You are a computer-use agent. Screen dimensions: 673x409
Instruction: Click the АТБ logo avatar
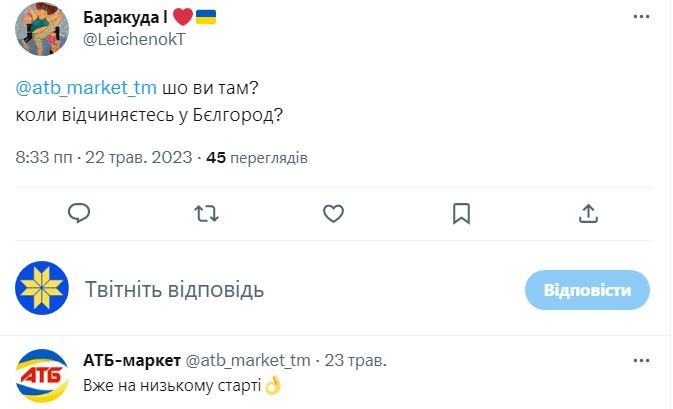coord(41,376)
